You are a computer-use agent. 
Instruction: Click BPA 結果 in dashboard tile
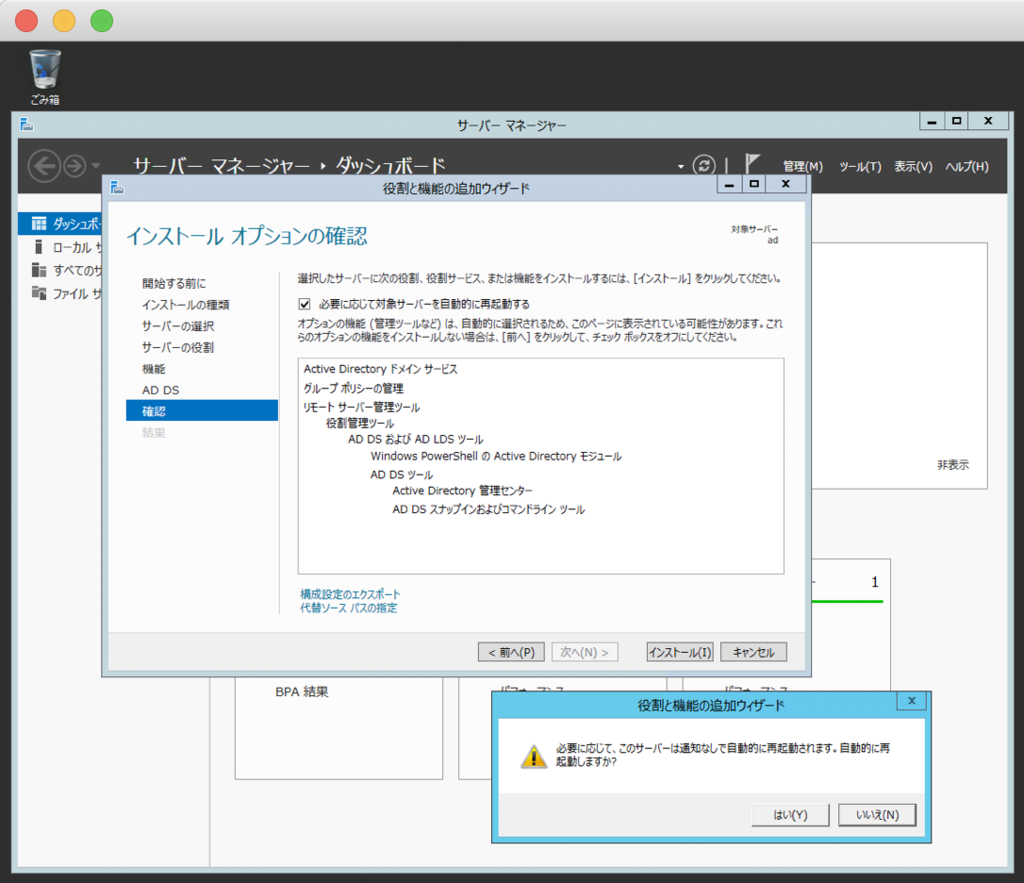coord(302,692)
